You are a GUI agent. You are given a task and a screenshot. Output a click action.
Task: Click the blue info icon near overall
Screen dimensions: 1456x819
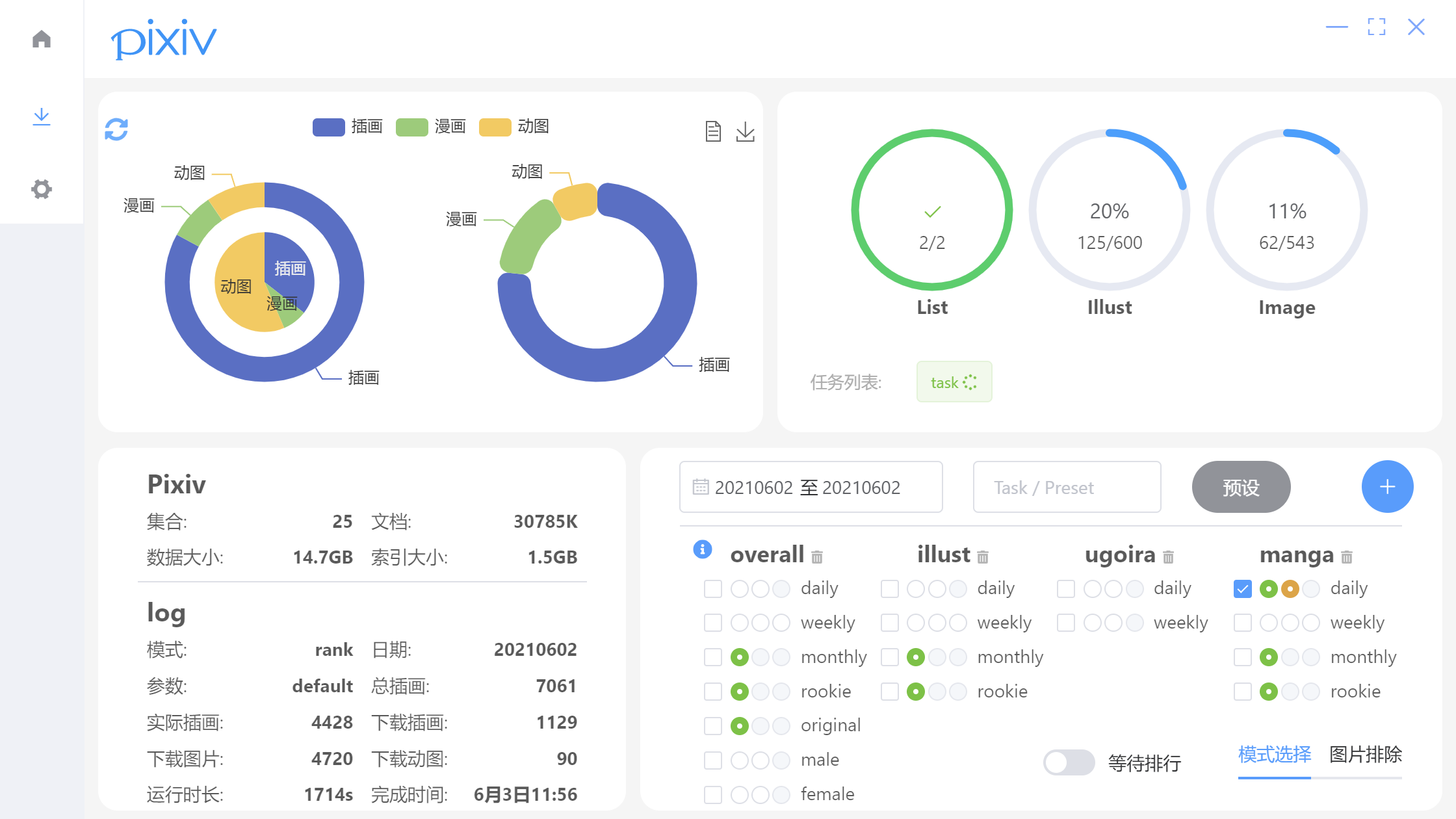(x=703, y=549)
